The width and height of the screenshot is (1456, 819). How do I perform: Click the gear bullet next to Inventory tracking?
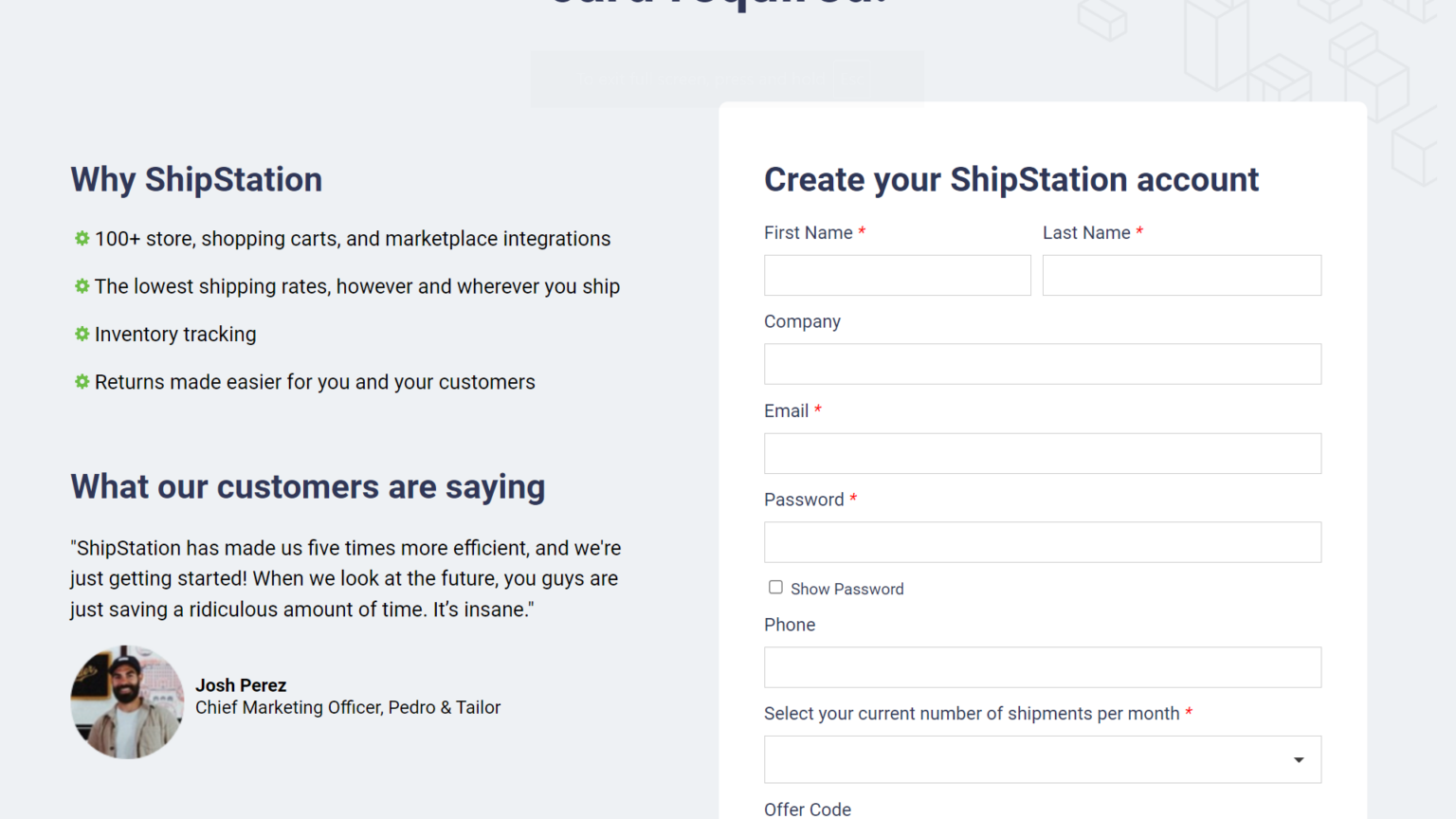pos(82,334)
